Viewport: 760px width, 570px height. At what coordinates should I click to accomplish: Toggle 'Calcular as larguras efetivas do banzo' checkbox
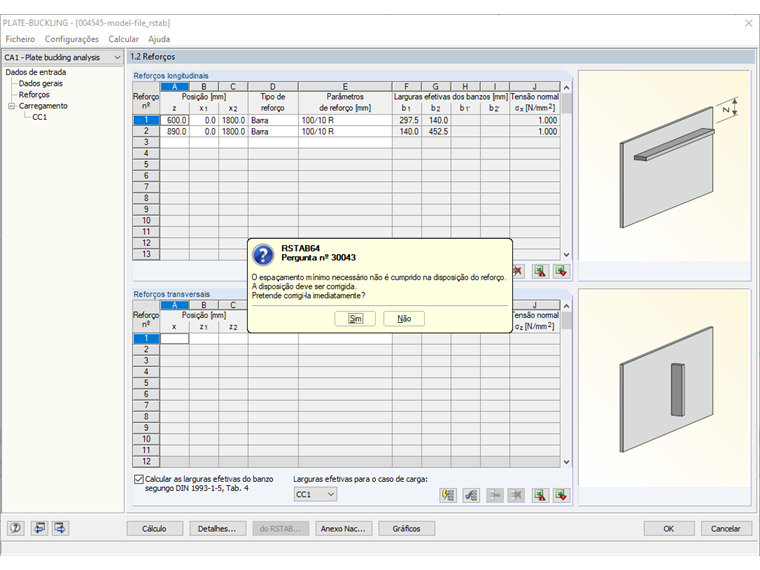(x=139, y=479)
